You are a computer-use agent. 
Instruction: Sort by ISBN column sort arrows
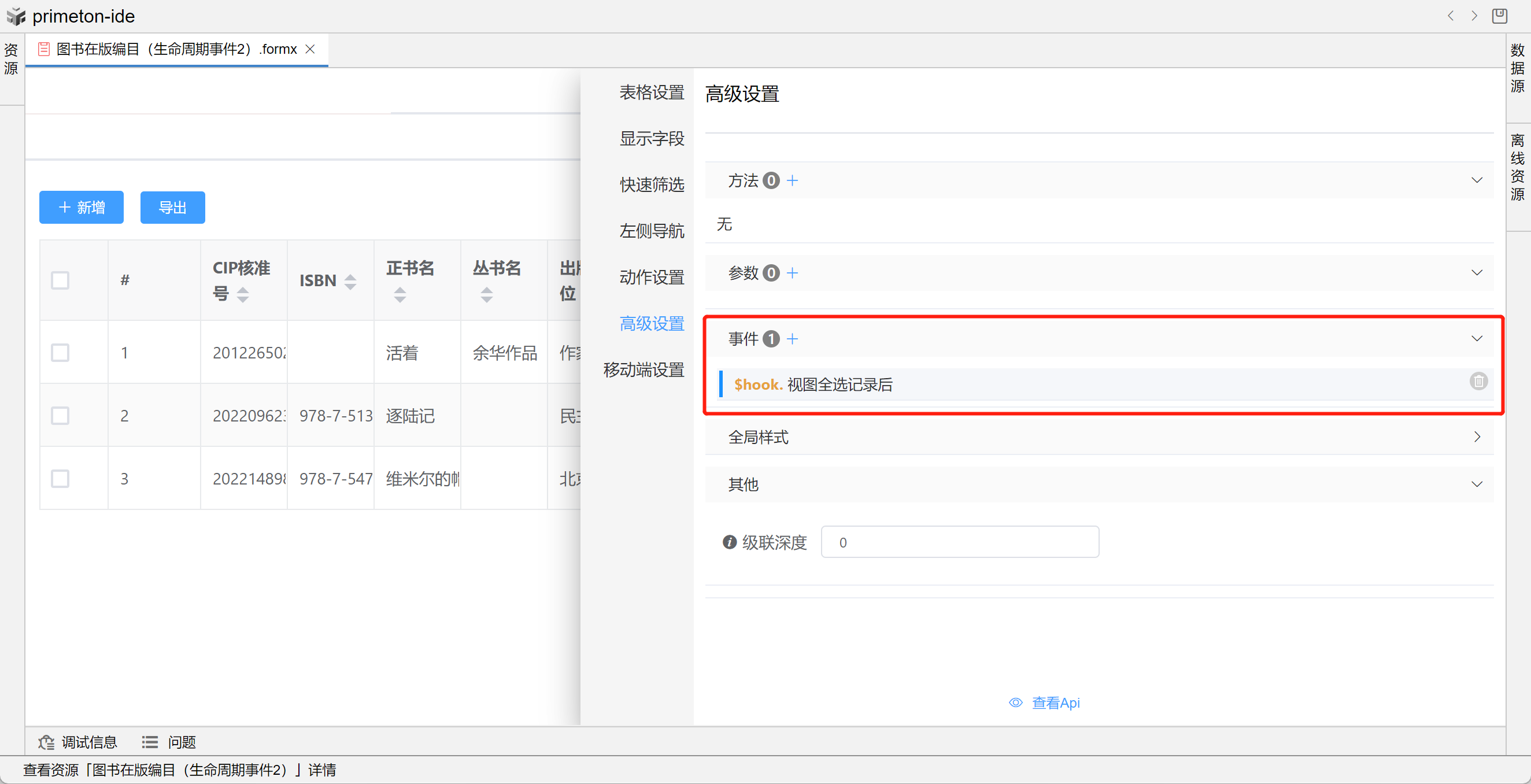point(350,281)
